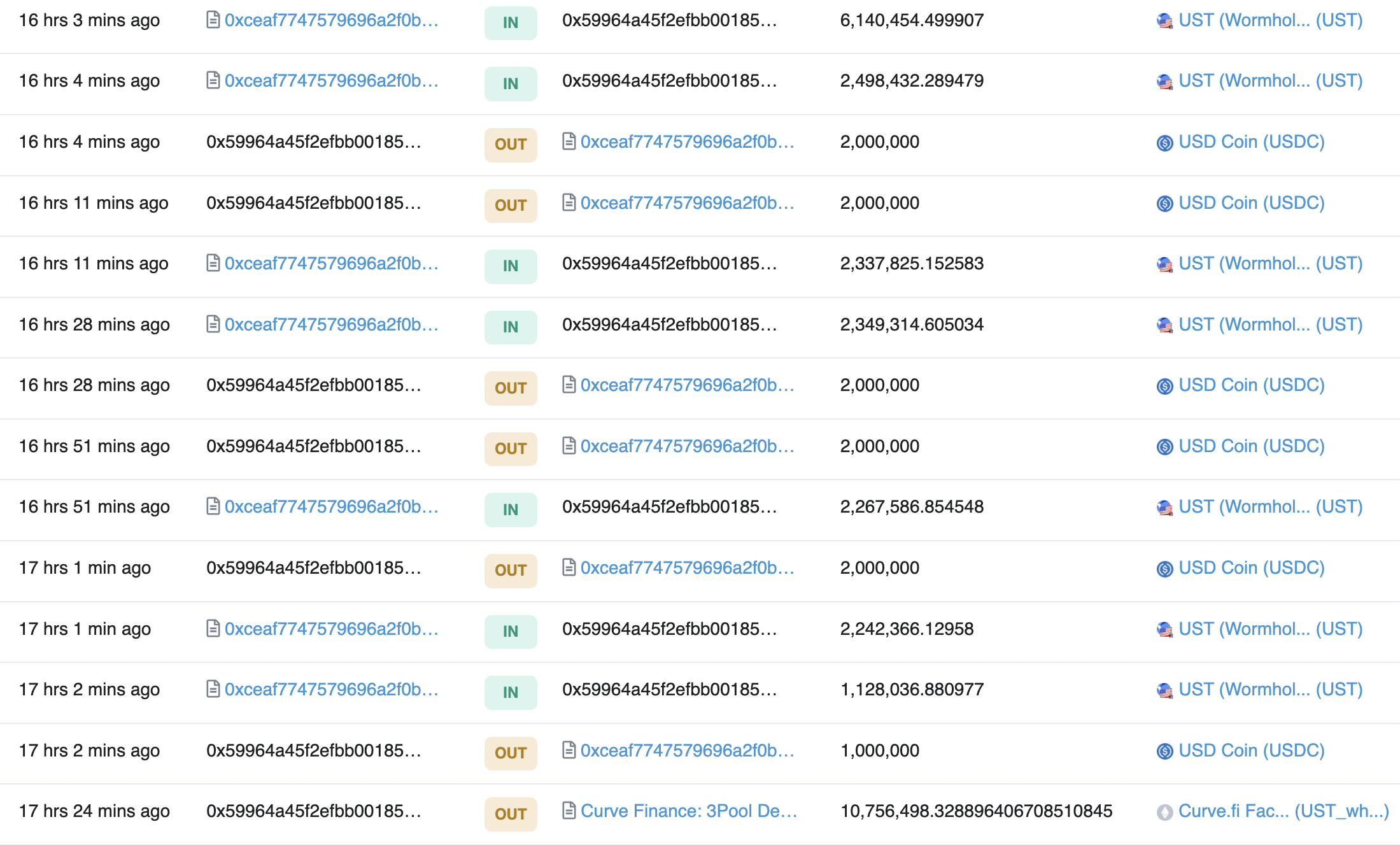Screen dimensions: 1400x845
Task: Click contract icon in the 2,267,586.854548 row
Action: click(x=213, y=506)
